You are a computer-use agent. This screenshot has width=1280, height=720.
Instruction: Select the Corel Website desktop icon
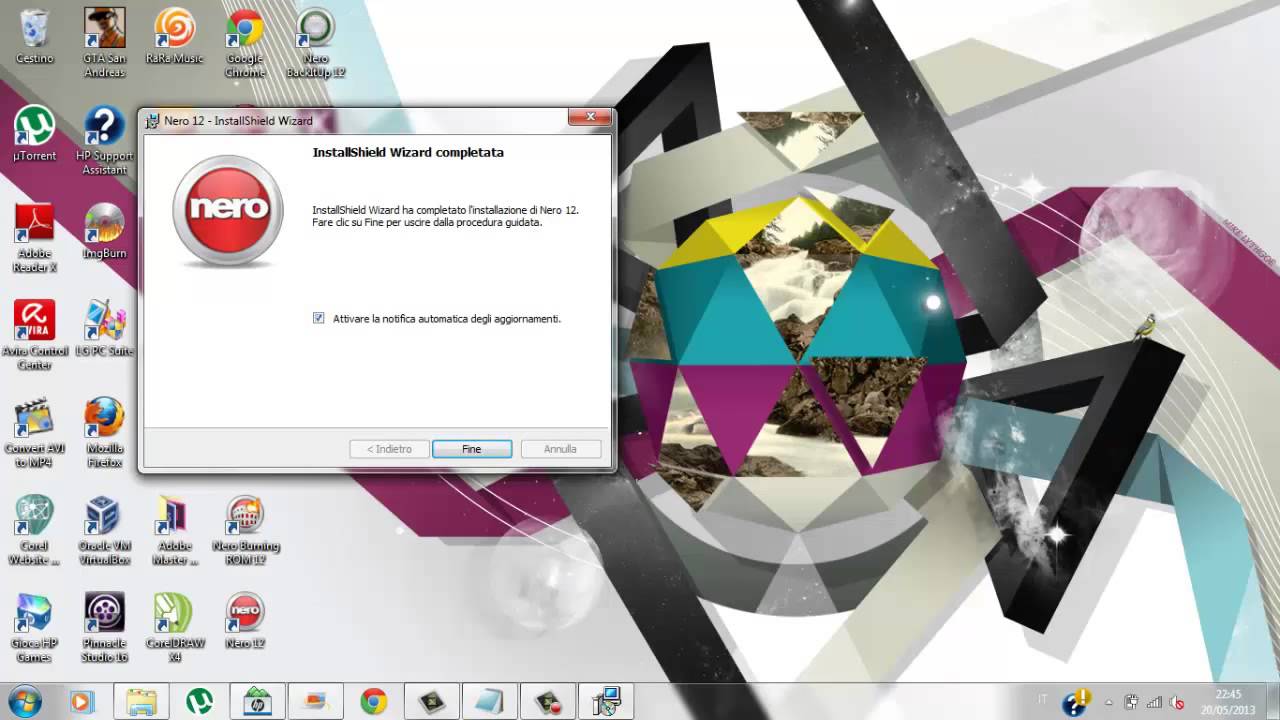[34, 530]
